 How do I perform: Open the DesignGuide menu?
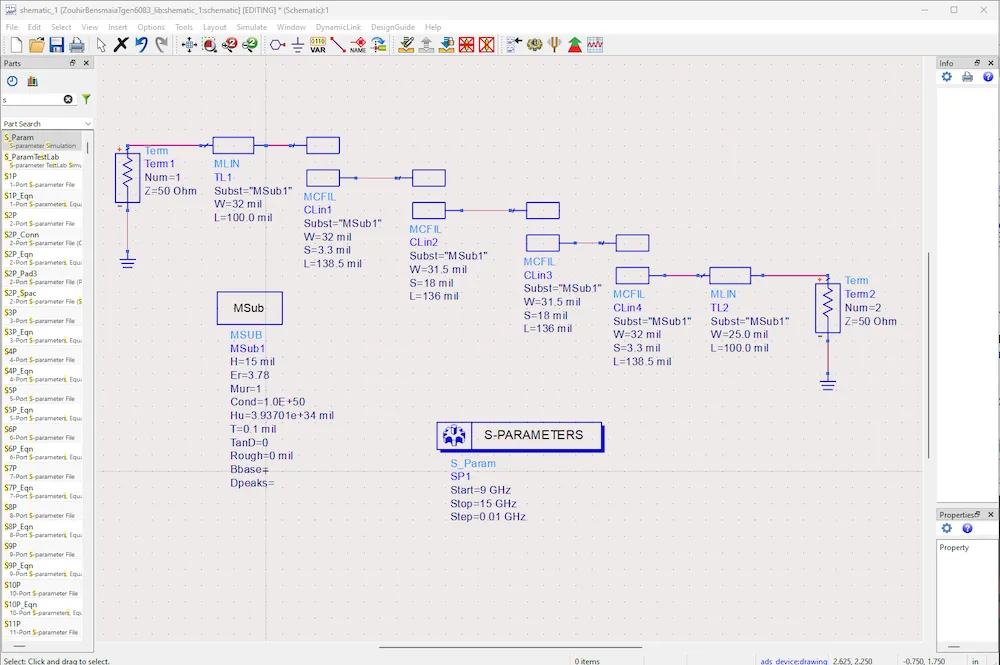393,27
